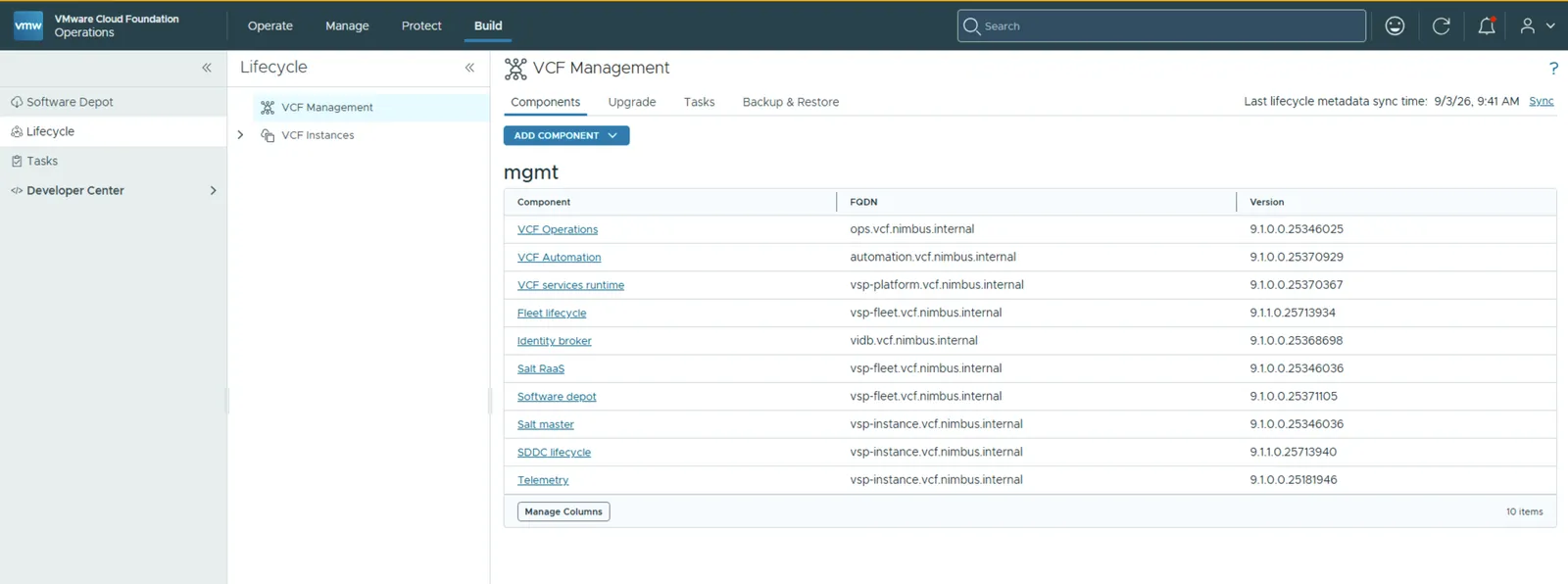Click the VCF Management tree icon
The width and height of the screenshot is (1568, 584).
pos(268,108)
